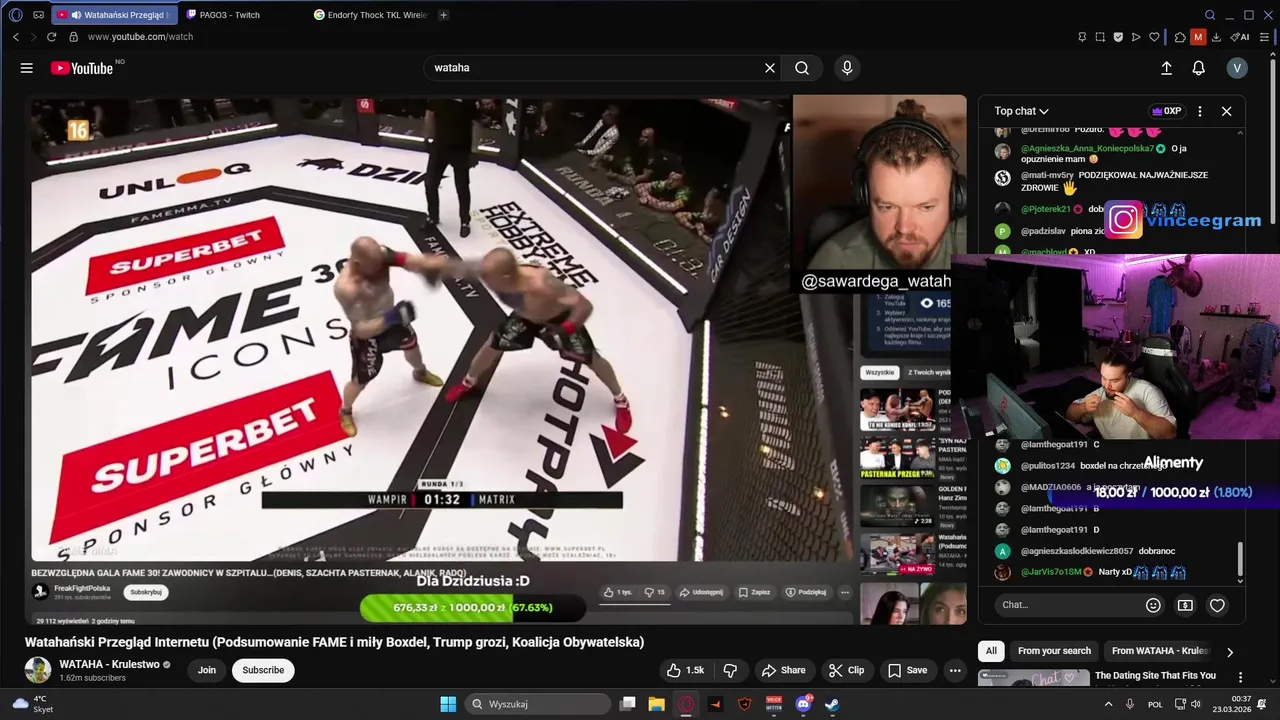Open YouTube notifications bell
Image resolution: width=1280 pixels, height=720 pixels.
(x=1198, y=68)
